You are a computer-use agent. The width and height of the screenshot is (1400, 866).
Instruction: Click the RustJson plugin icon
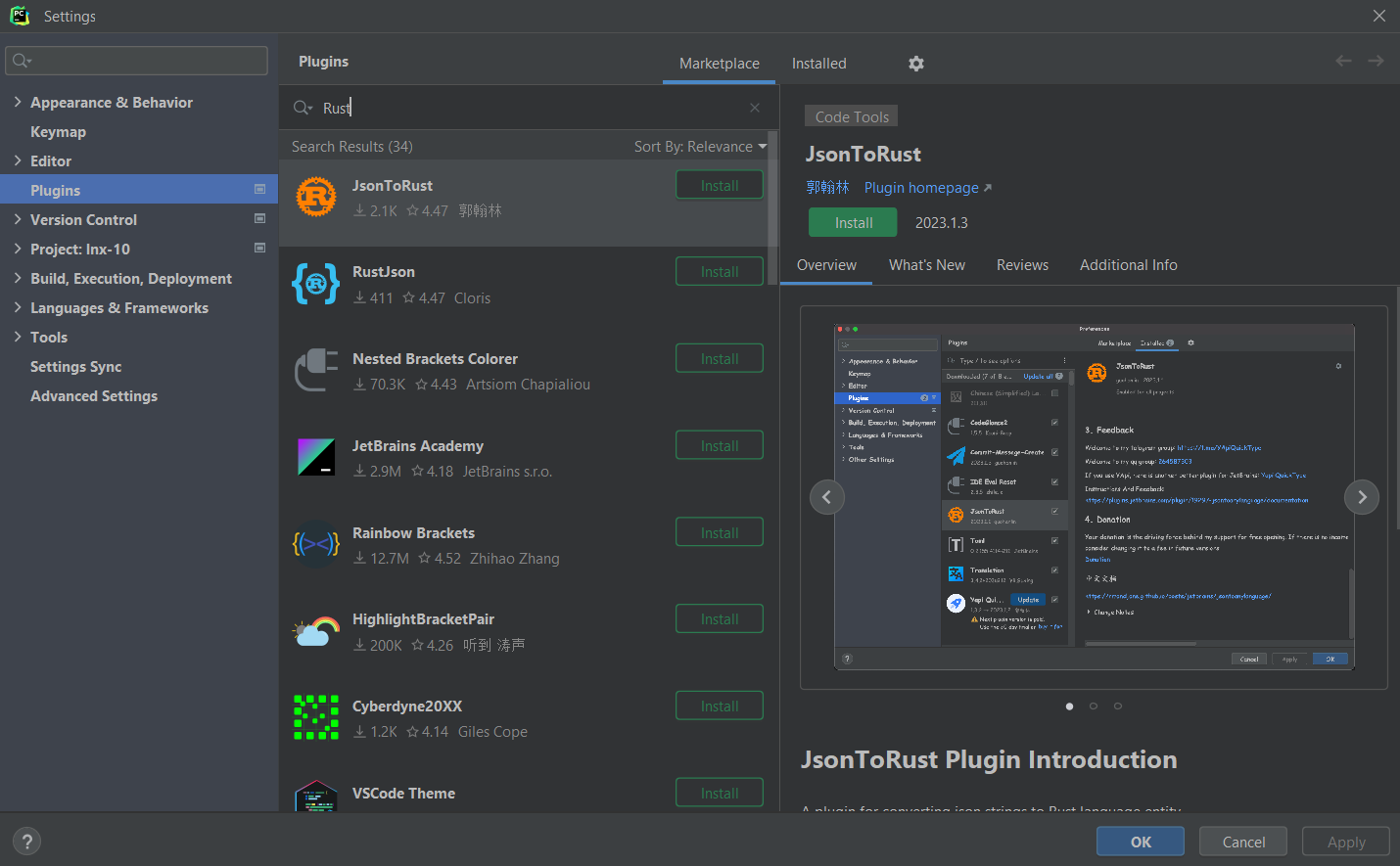pyautogui.click(x=316, y=284)
